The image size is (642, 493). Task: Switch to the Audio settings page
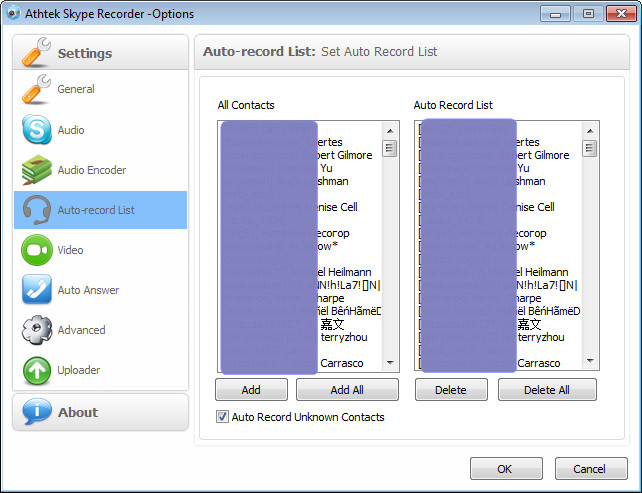(100, 129)
